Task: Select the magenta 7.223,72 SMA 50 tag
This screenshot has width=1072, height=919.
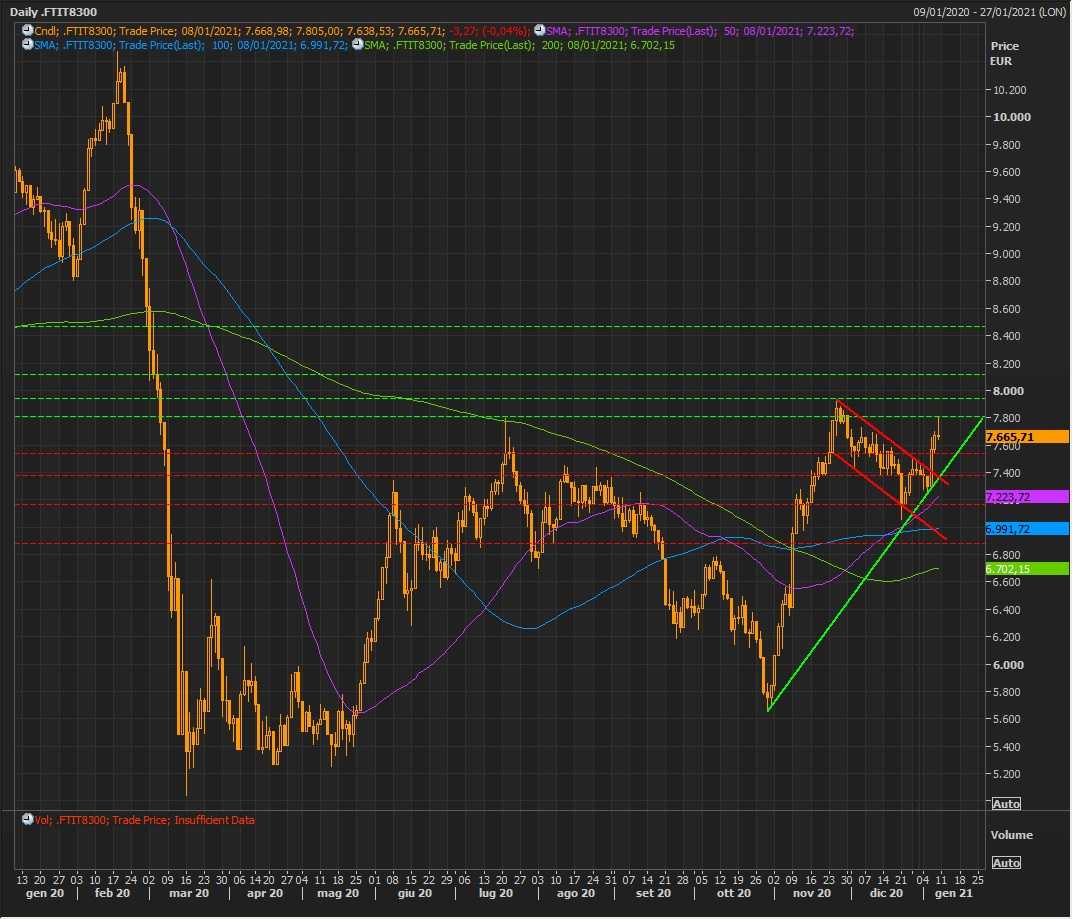Action: (x=1026, y=497)
